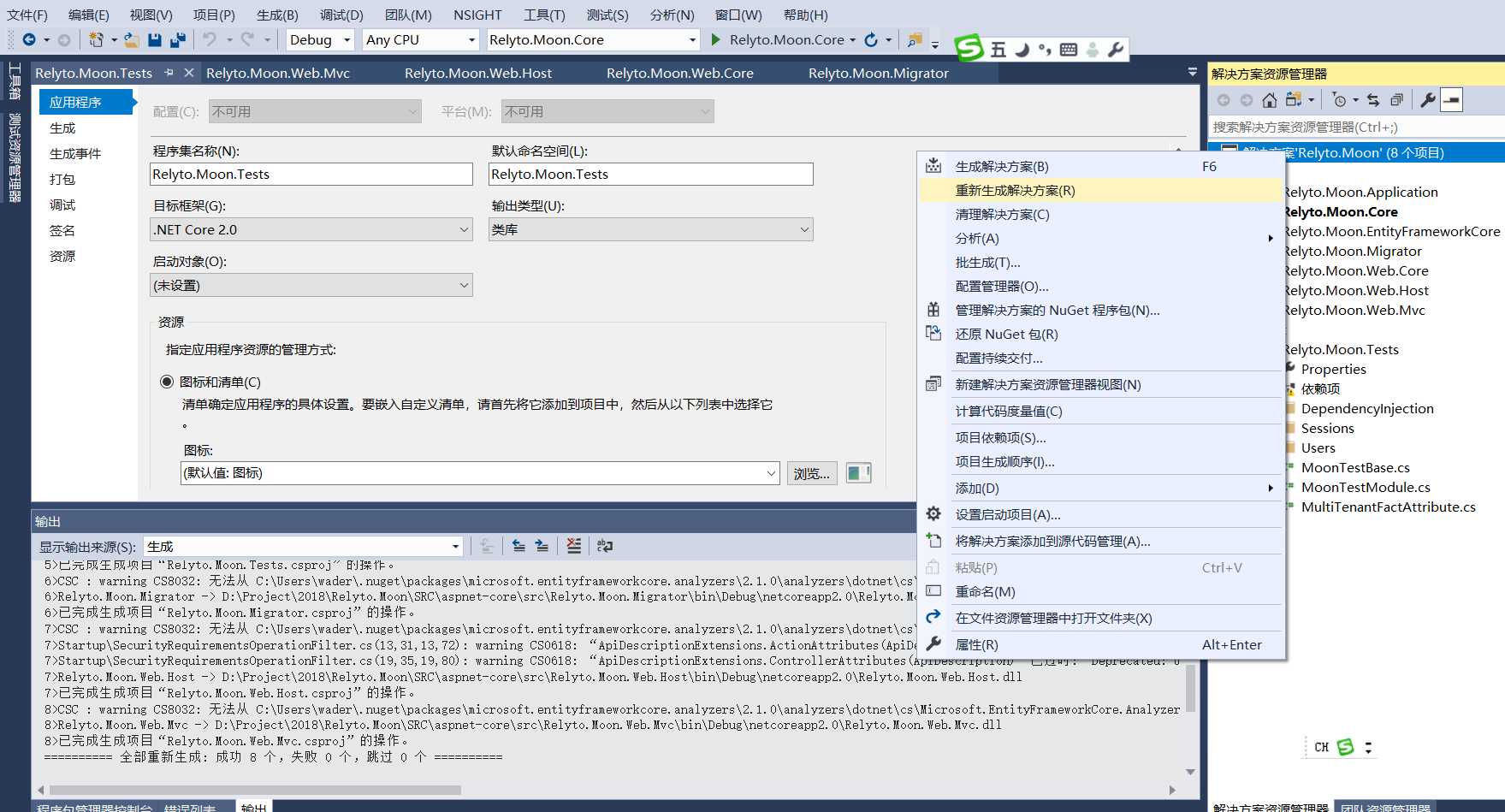Select MoonTestModule.cs in Solution Explorer

click(1366, 488)
